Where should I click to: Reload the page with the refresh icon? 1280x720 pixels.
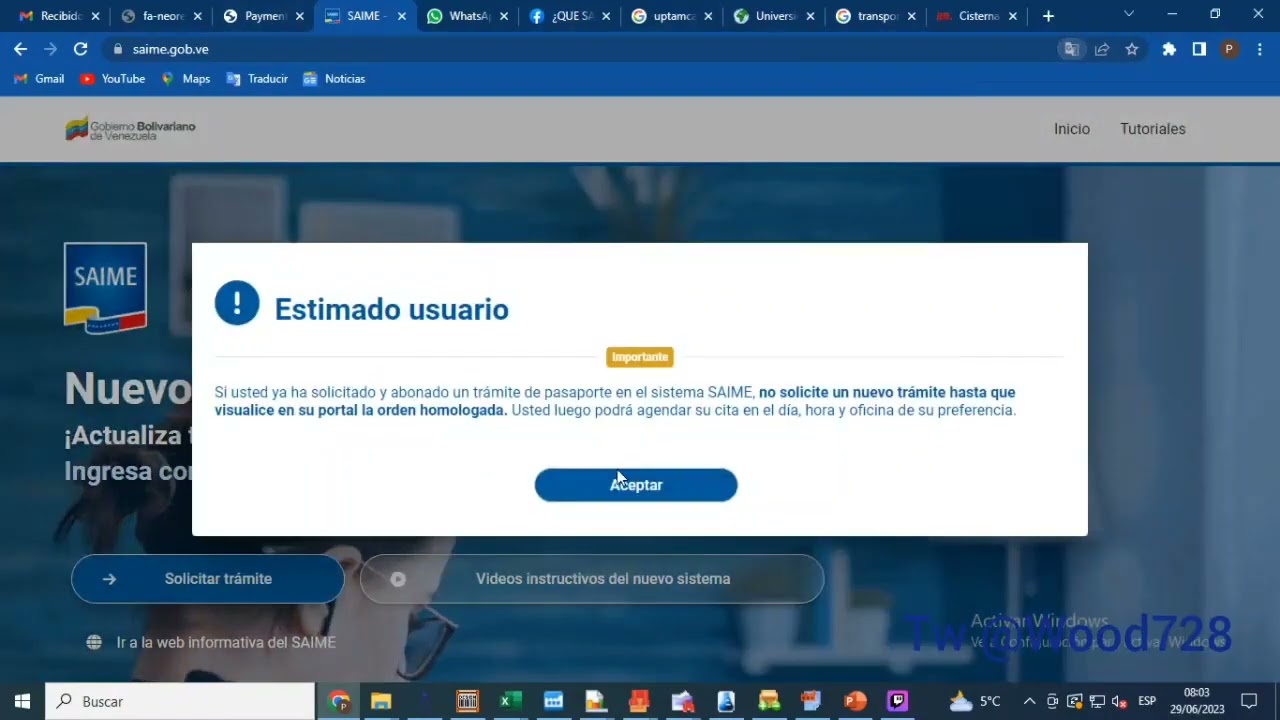click(x=80, y=49)
